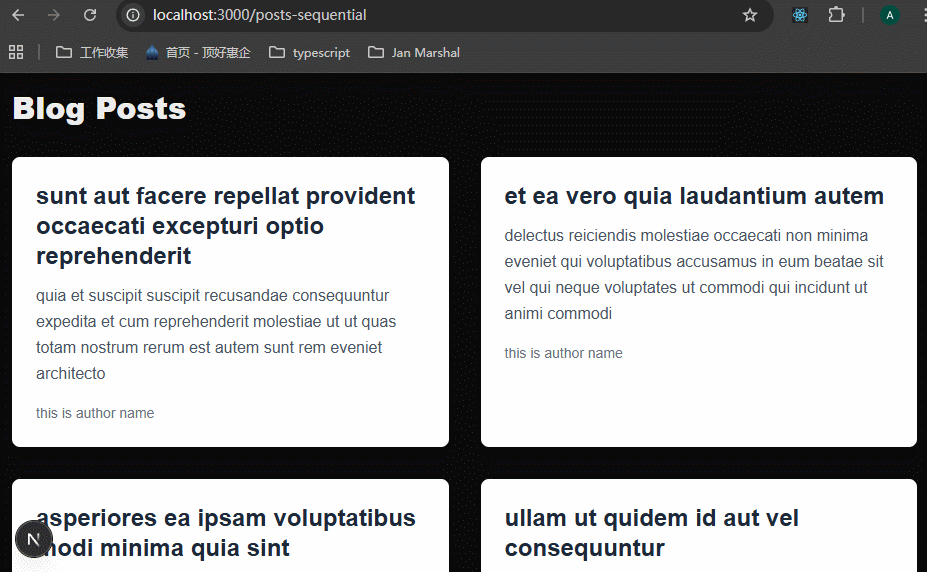Screen dimensions: 927x572
Task: Open the apps grid in bookmarks bar
Action: [16, 52]
